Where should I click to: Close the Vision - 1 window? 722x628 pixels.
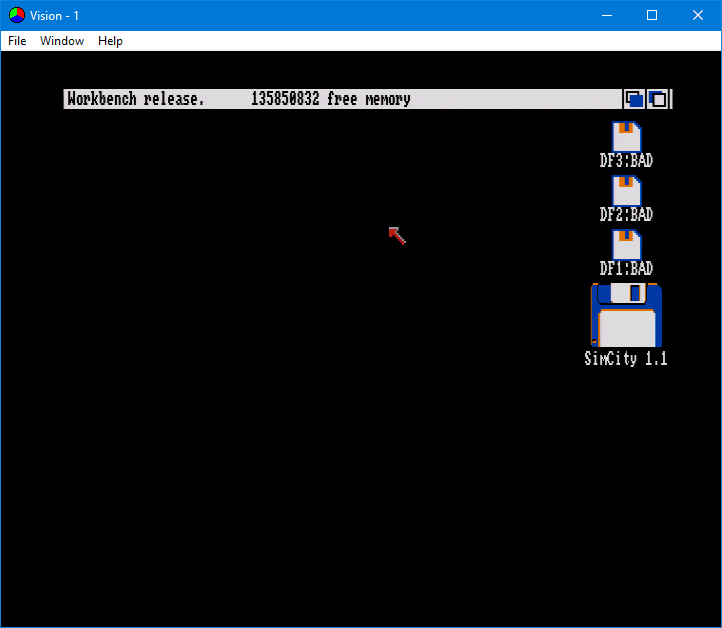[698, 15]
